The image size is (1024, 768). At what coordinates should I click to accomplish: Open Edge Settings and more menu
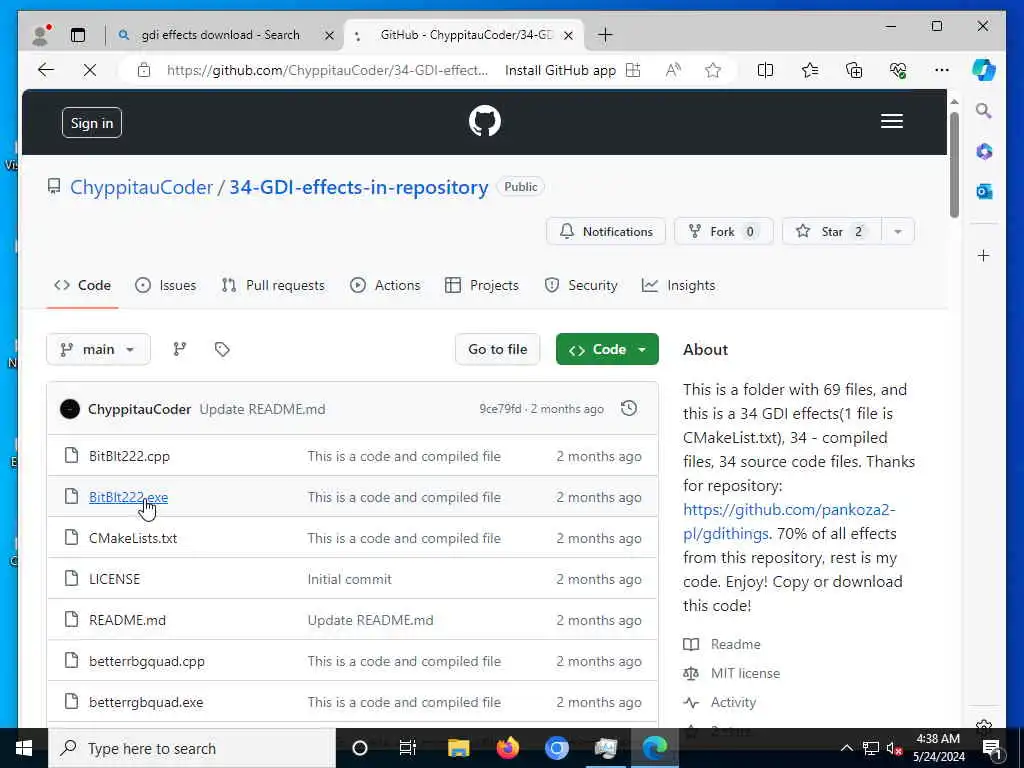(x=942, y=70)
